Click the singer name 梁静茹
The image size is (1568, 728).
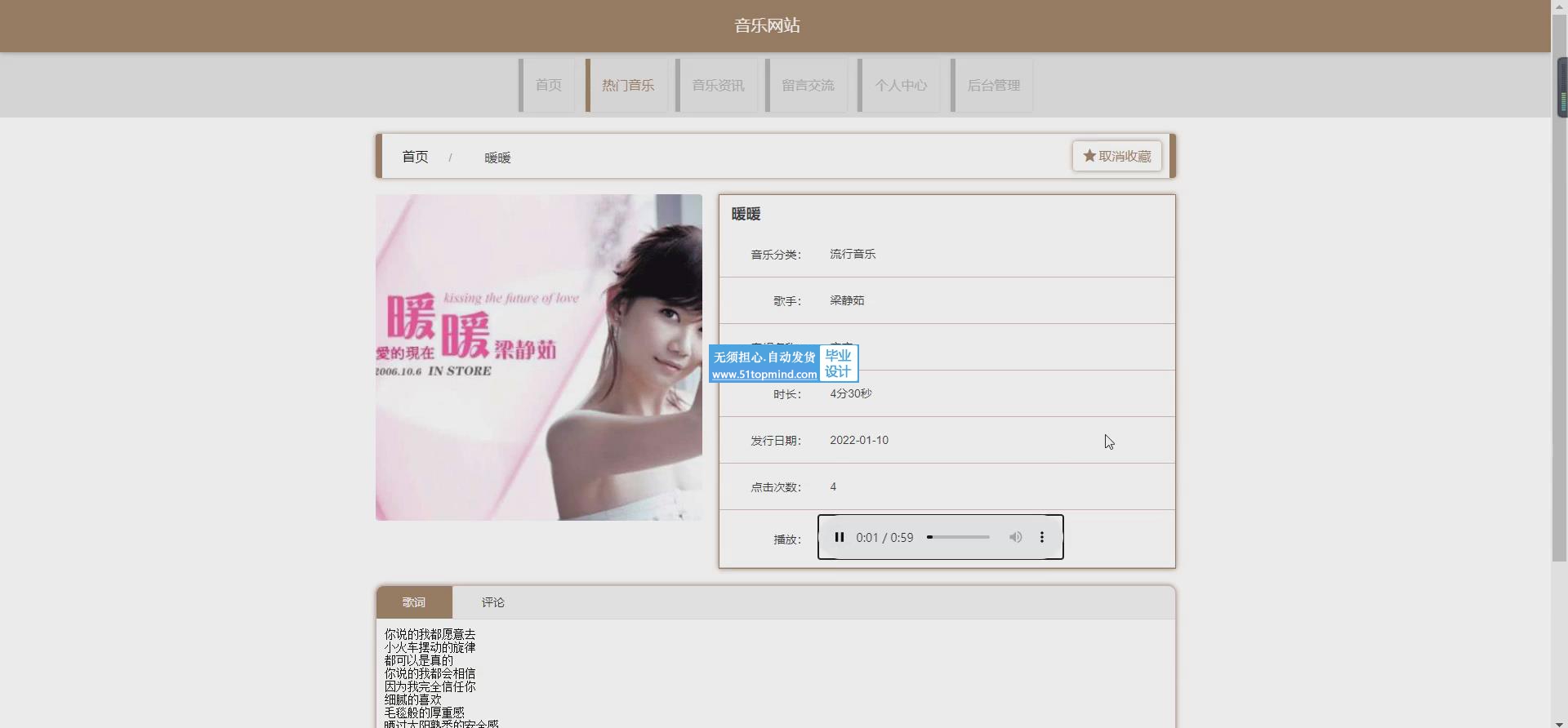pos(847,300)
